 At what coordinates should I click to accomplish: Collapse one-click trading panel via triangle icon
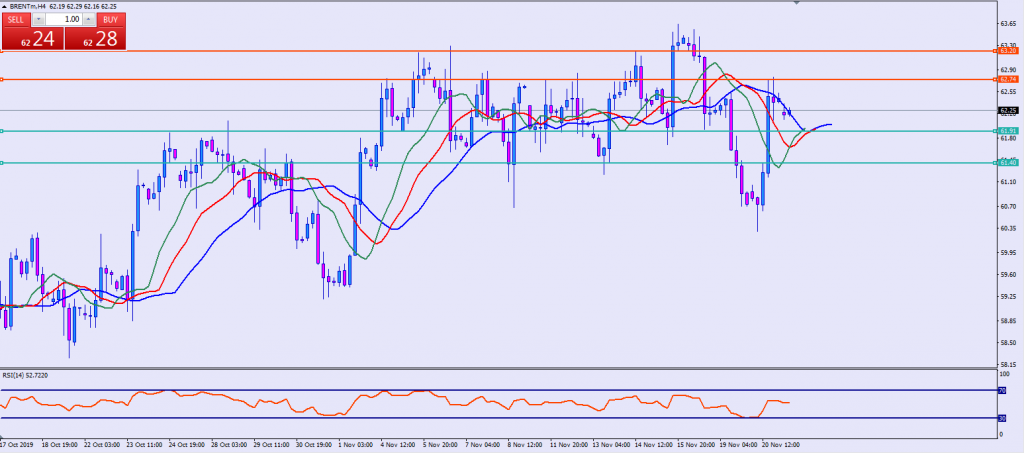click(x=4, y=7)
